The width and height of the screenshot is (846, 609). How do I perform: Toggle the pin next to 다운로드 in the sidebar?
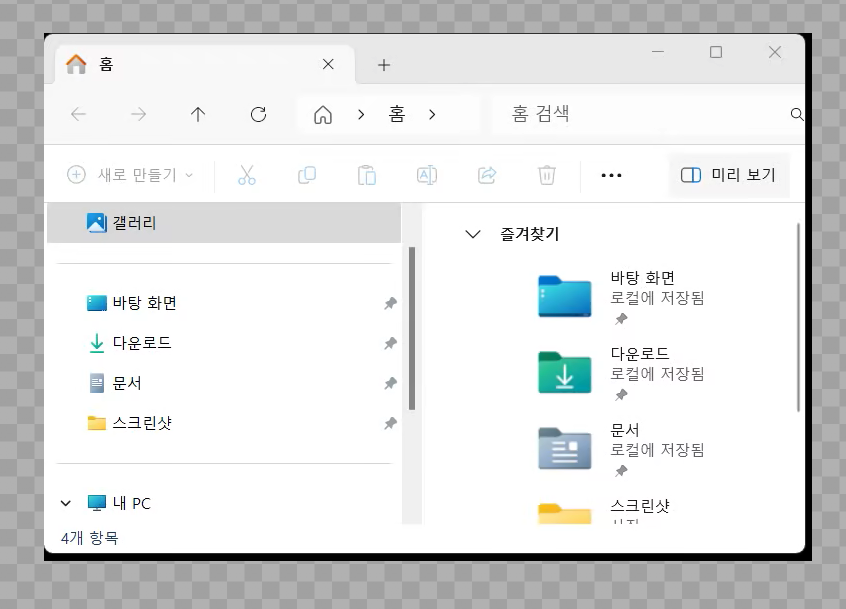point(390,343)
